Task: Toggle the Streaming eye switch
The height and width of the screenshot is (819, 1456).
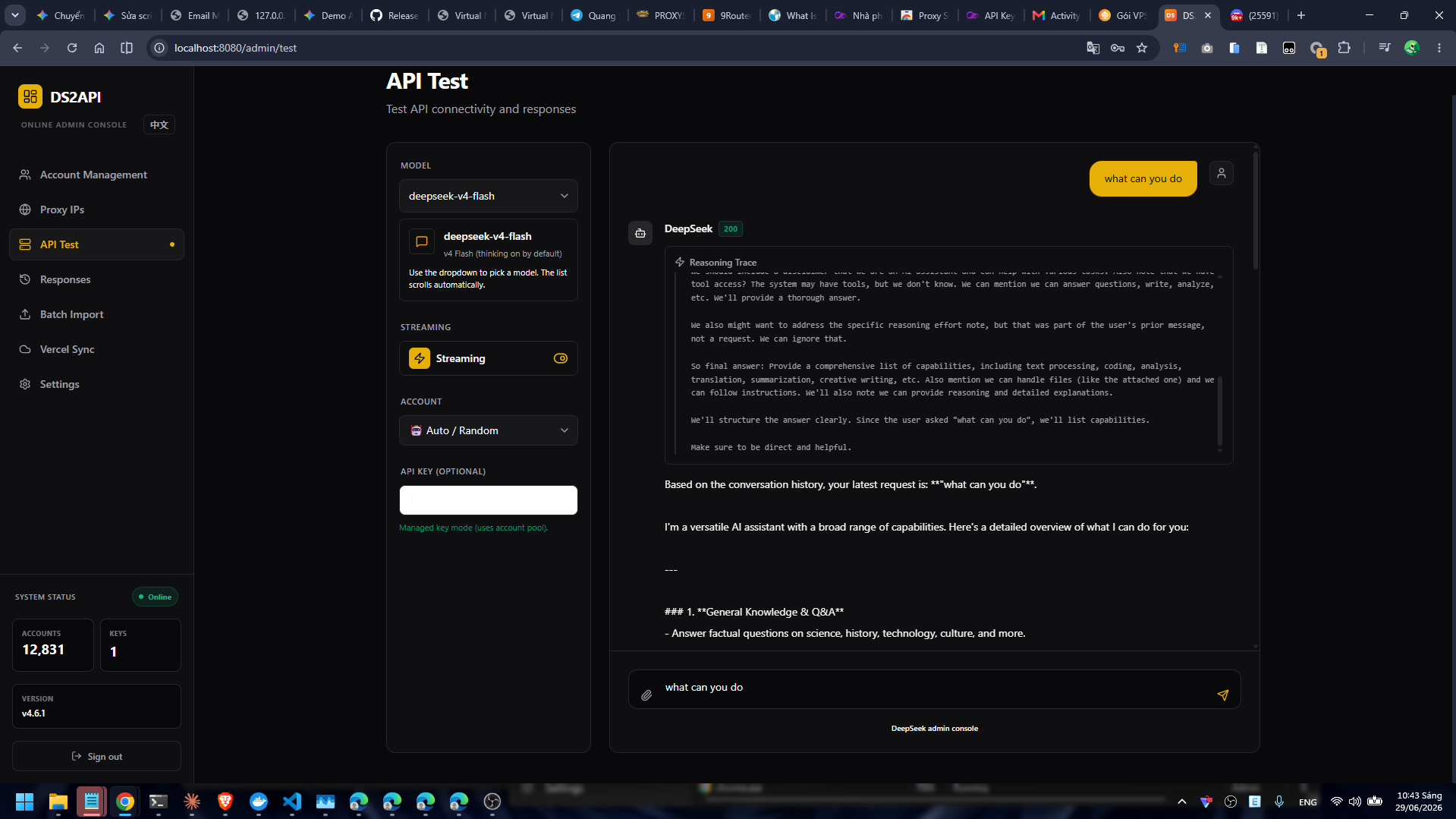Action: pos(561,358)
